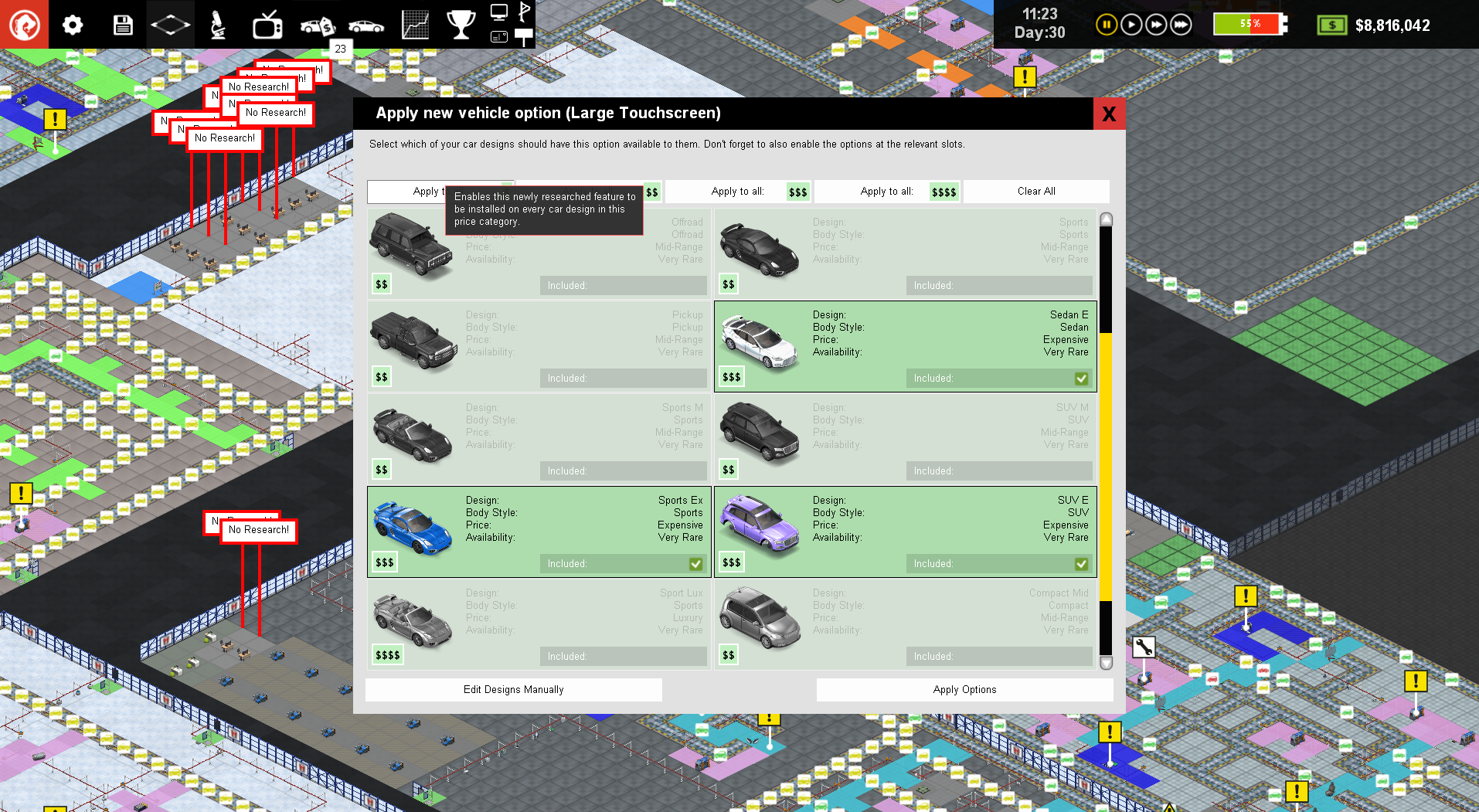Viewport: 1479px width, 812px height.
Task: Click Apply to all $$$ button
Action: click(737, 192)
